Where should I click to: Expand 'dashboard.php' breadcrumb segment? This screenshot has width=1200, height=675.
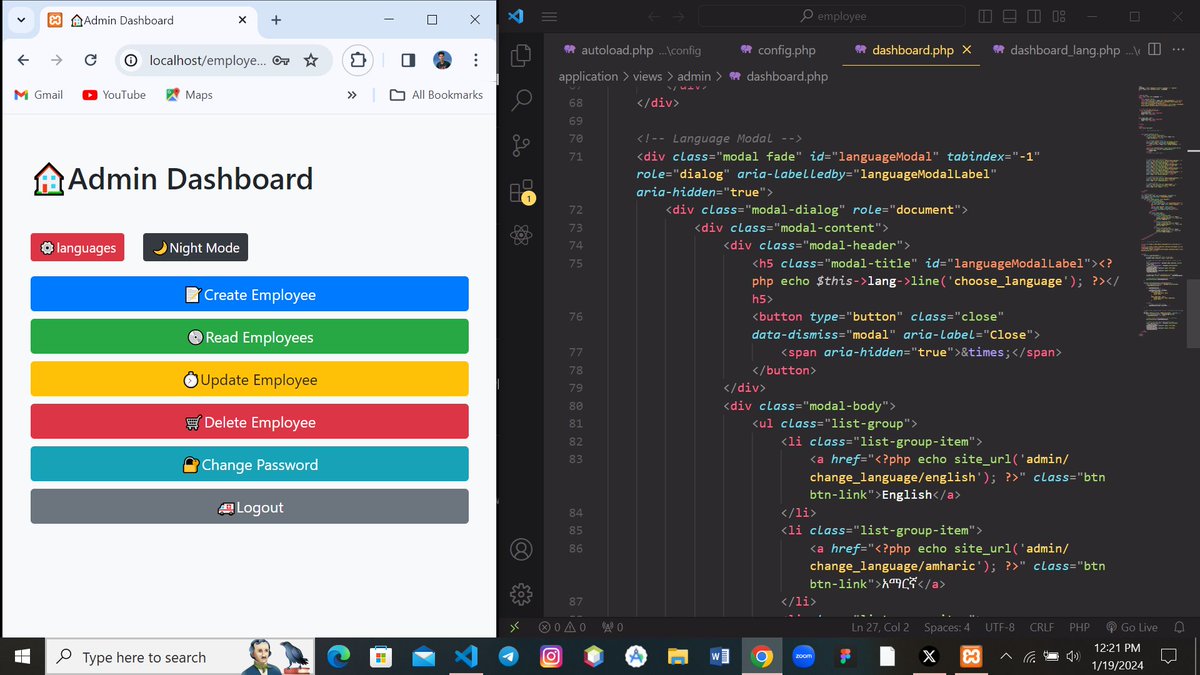tap(778, 76)
